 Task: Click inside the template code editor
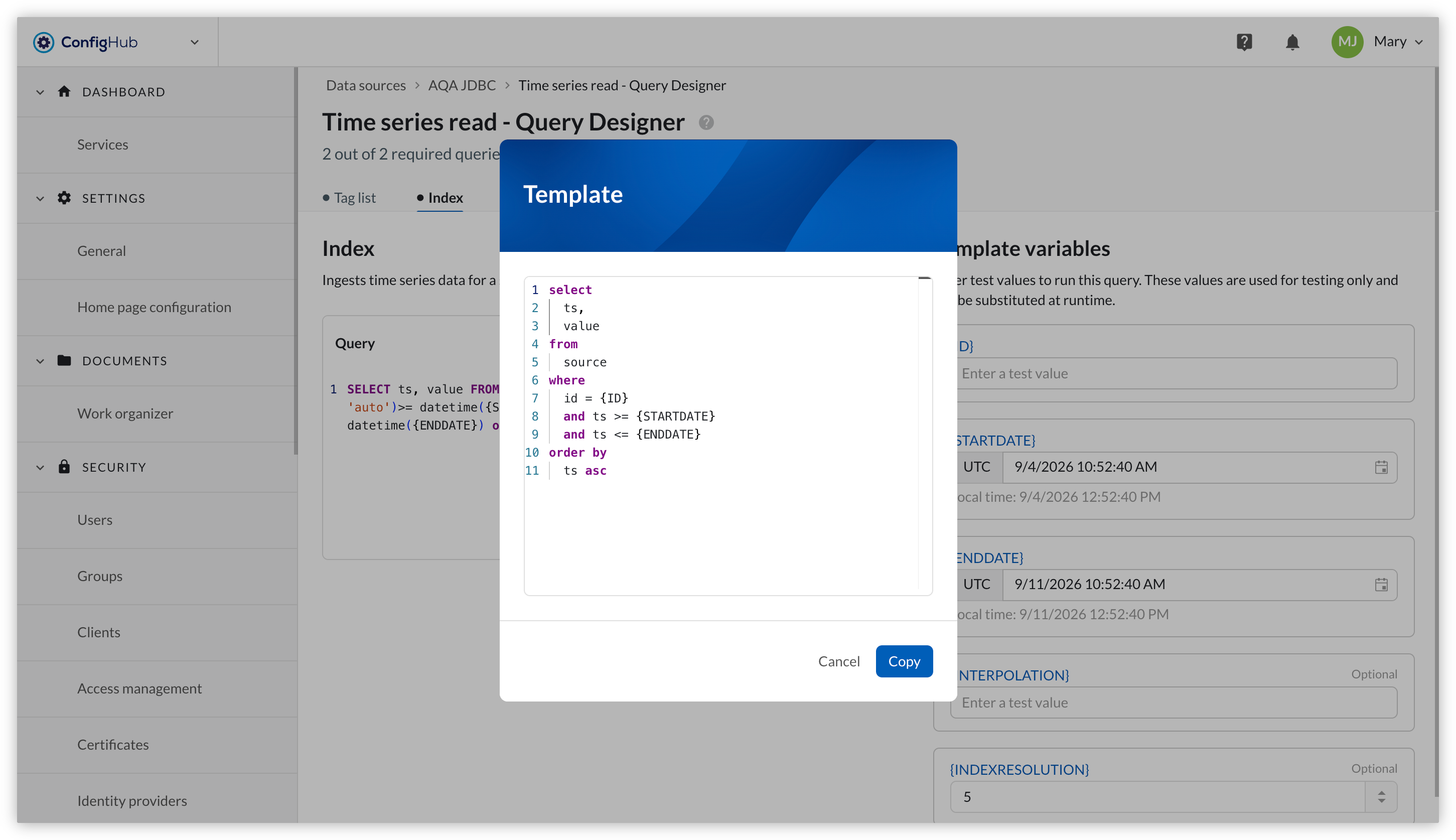coord(728,436)
